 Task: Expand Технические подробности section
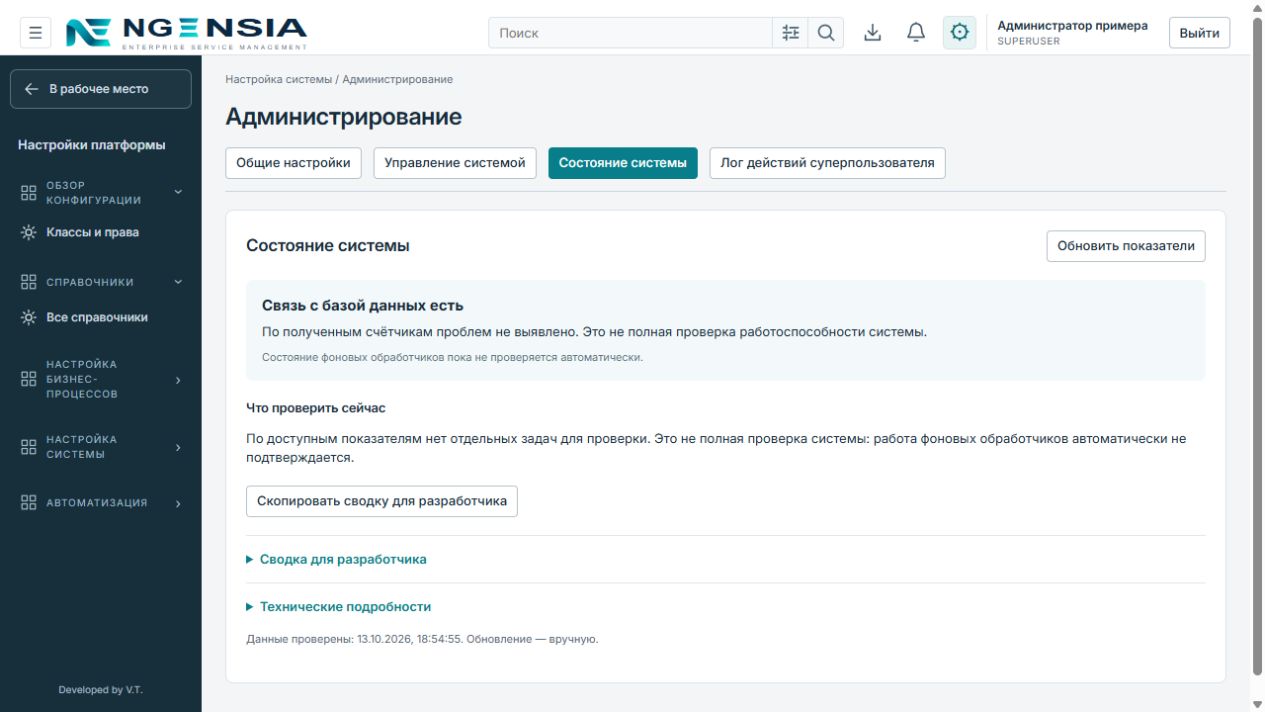pos(338,606)
